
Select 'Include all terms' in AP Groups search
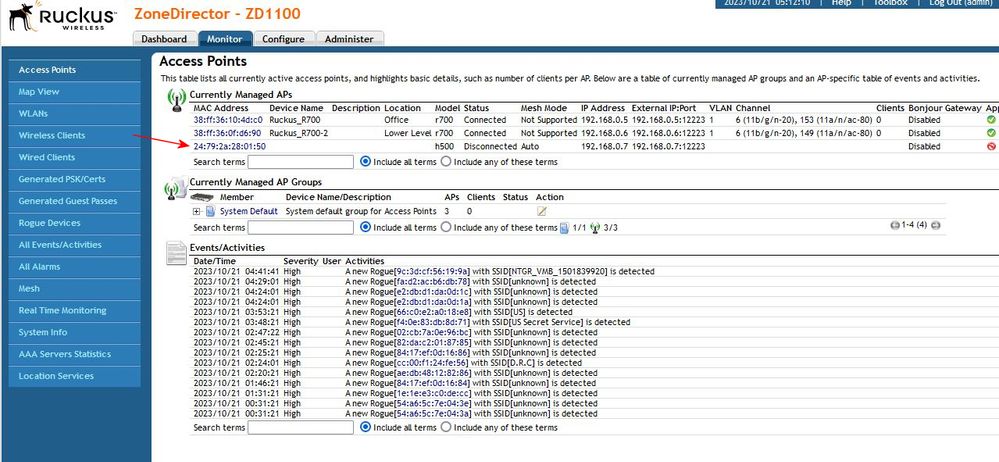pos(365,227)
